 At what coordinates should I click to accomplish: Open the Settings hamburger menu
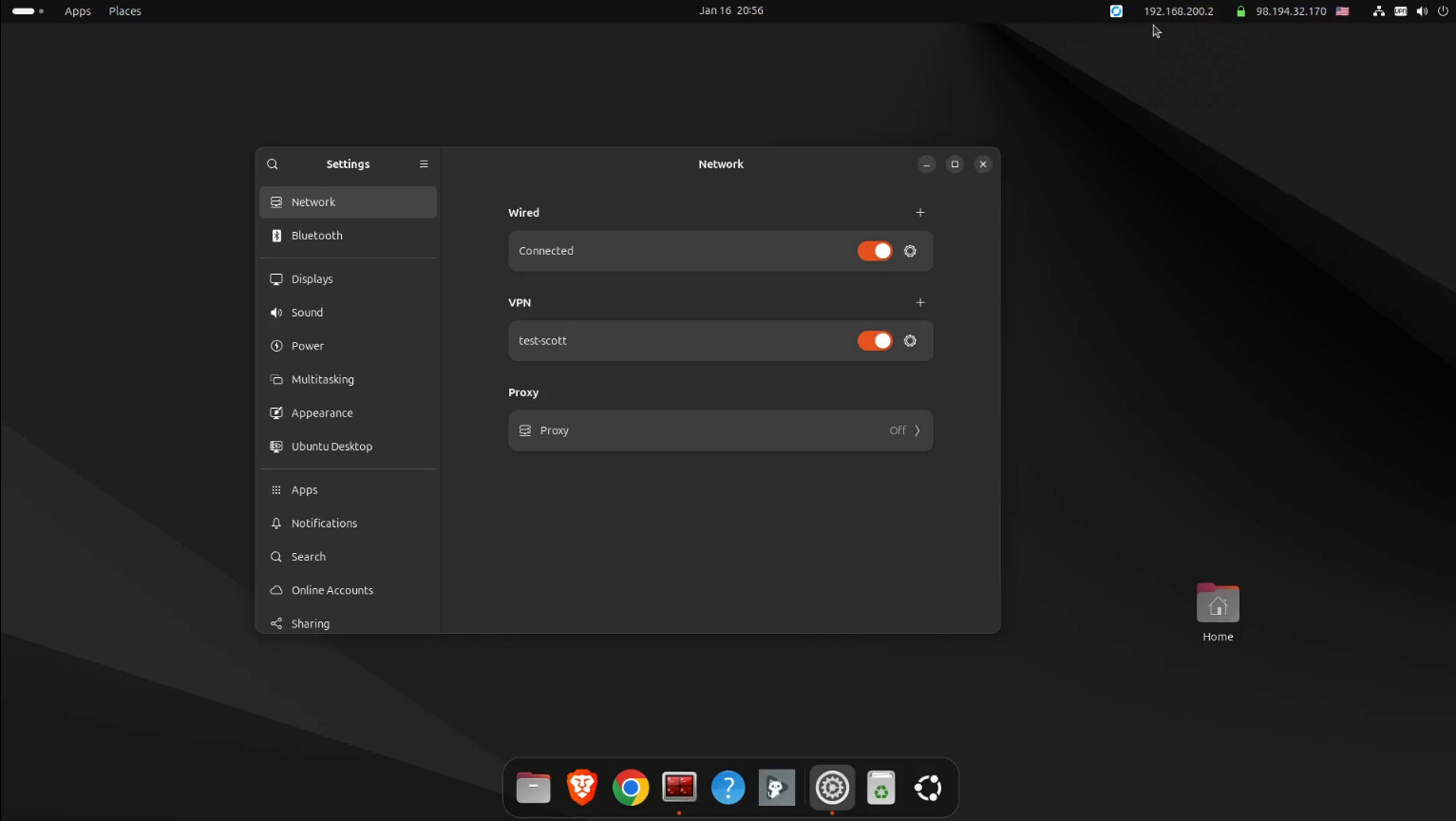(424, 164)
